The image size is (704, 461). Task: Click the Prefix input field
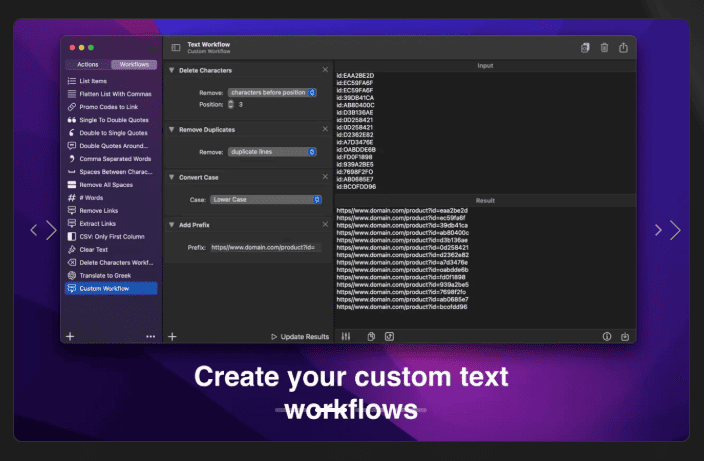tap(266, 247)
